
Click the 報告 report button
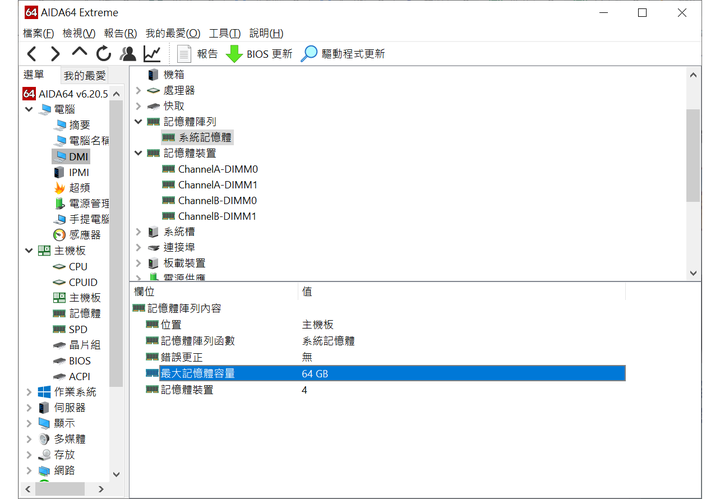[x=197, y=54]
